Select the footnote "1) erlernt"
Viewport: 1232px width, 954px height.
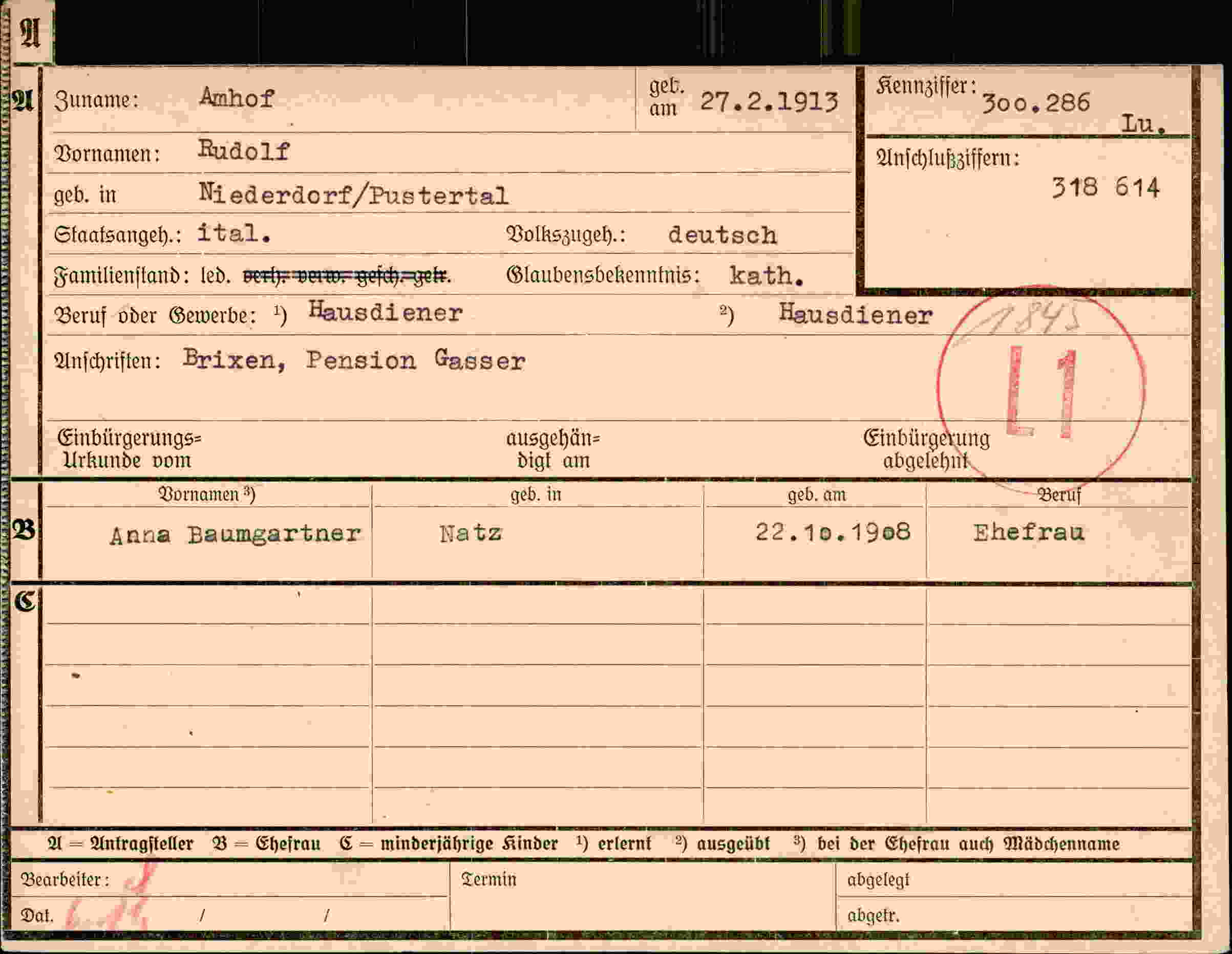pos(614,844)
